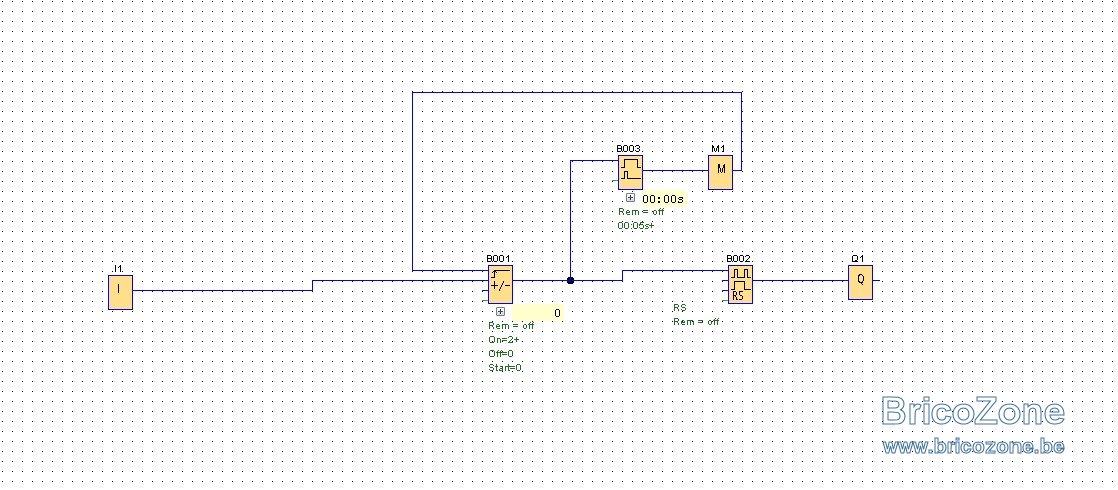Click the 00:00s timer value field
This screenshot has height=490, width=1118.
663,199
